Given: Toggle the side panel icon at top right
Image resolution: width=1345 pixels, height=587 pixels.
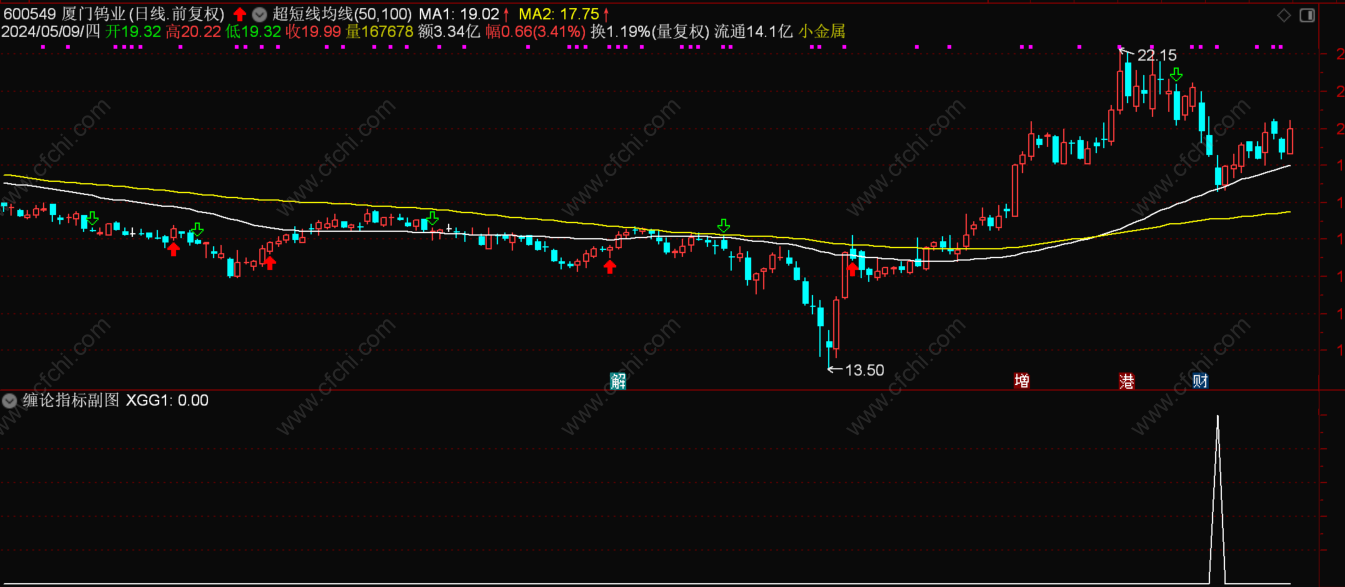Looking at the screenshot, I should [x=1306, y=14].
